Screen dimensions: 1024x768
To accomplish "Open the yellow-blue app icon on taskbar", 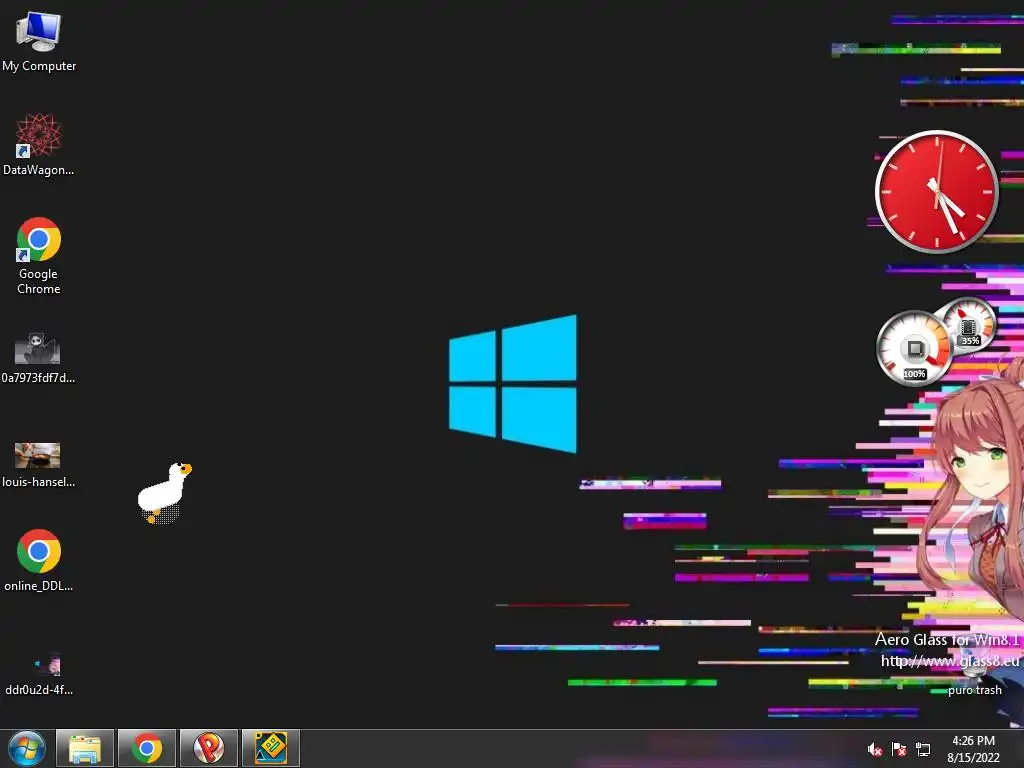I will pyautogui.click(x=271, y=748).
